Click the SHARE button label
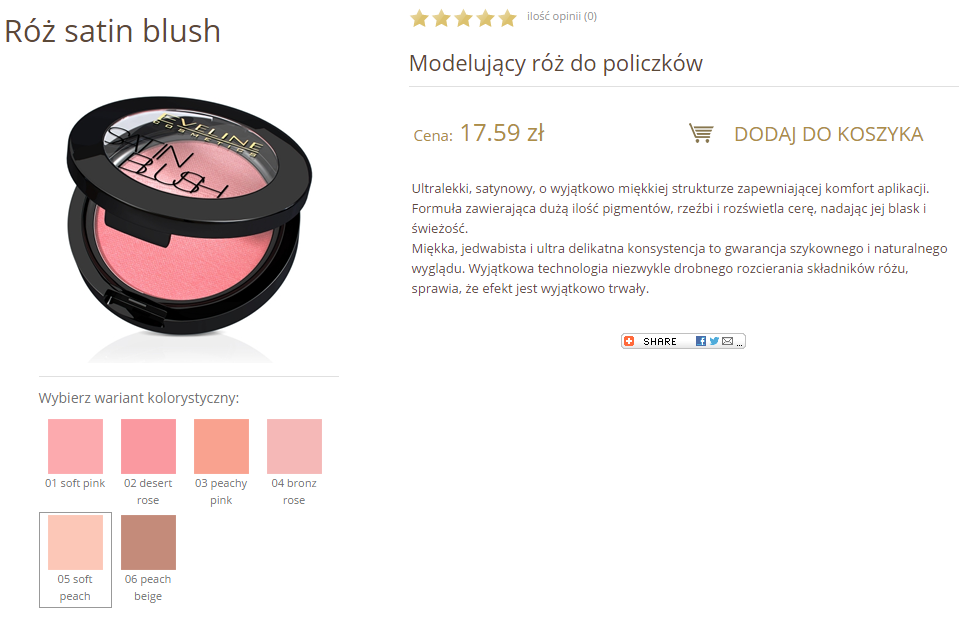 pos(659,341)
